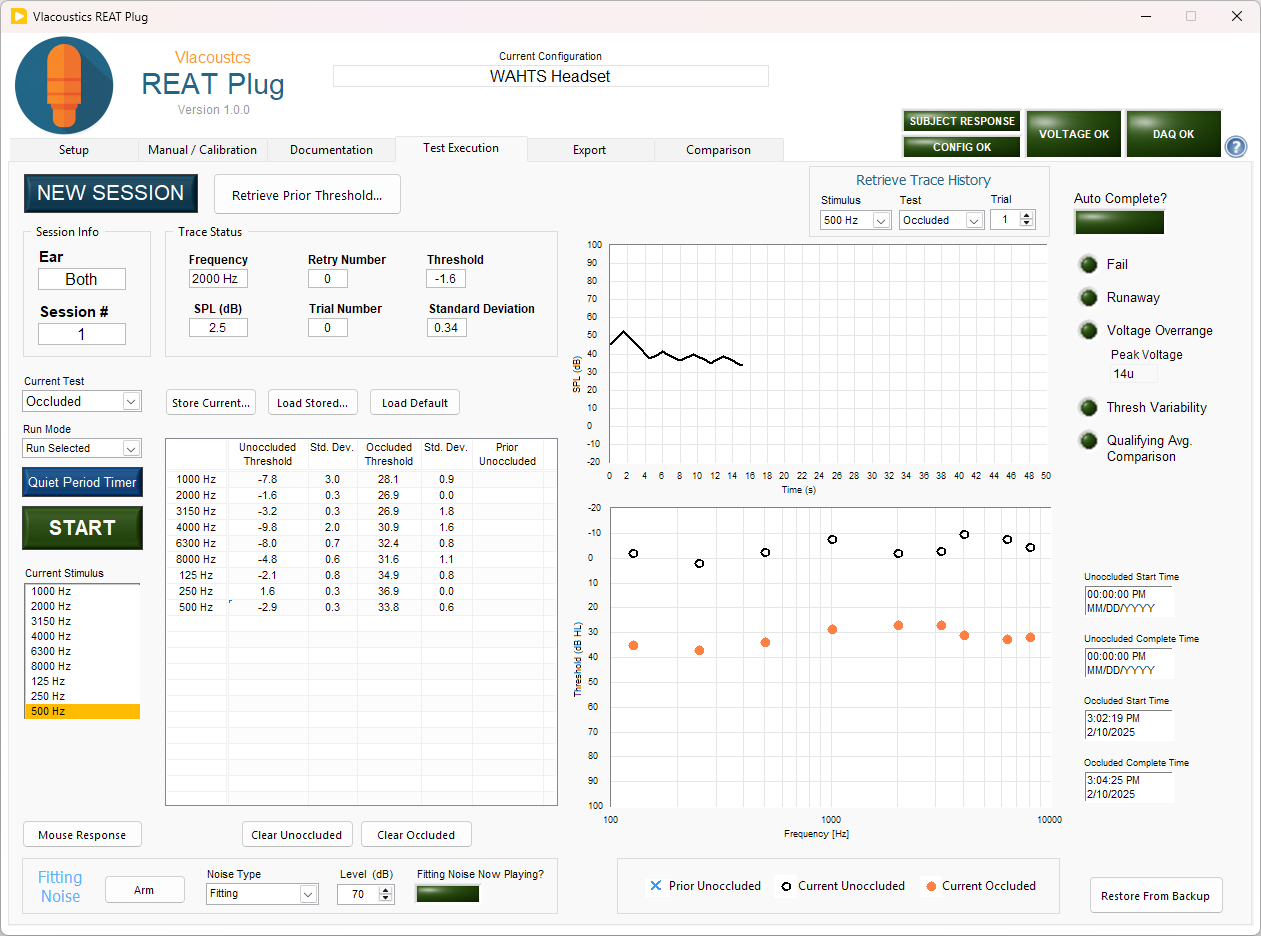The image size is (1261, 936).
Task: Select 250 Hz in Current Stimulus list
Action: point(82,696)
